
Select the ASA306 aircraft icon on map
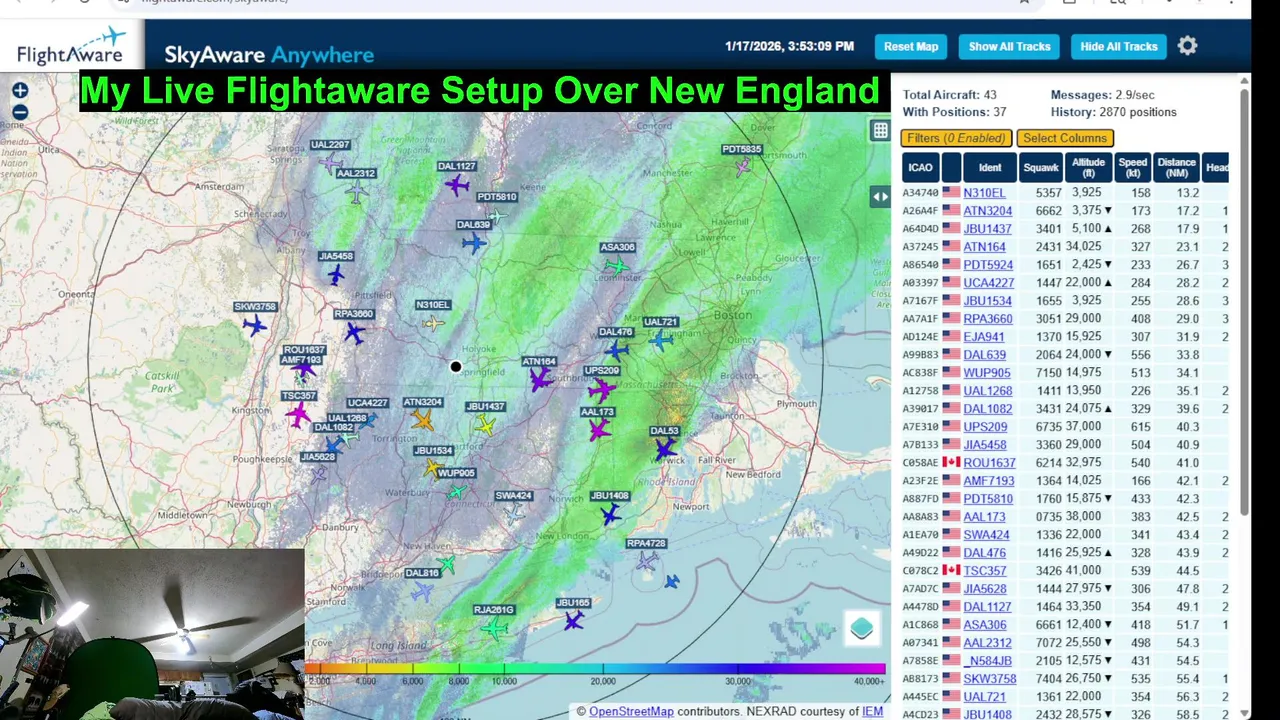click(617, 266)
